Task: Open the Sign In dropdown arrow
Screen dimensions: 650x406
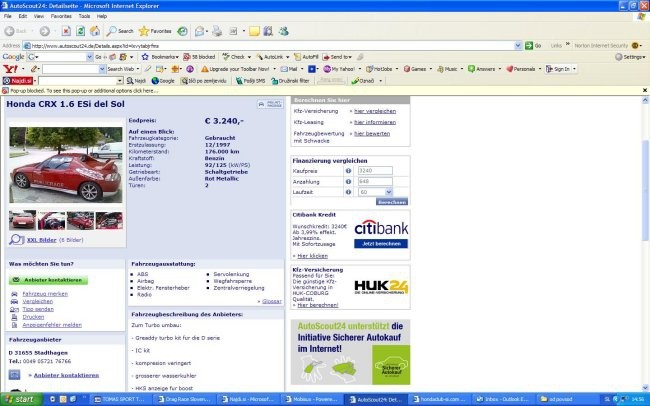Action: click(574, 69)
